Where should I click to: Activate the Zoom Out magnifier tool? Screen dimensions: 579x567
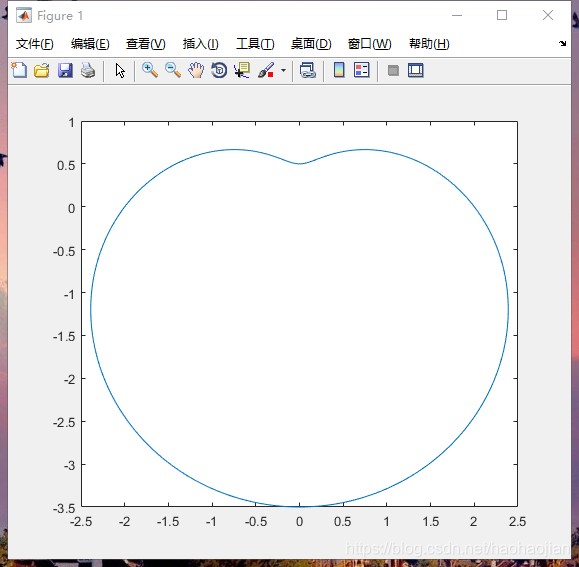pos(173,70)
